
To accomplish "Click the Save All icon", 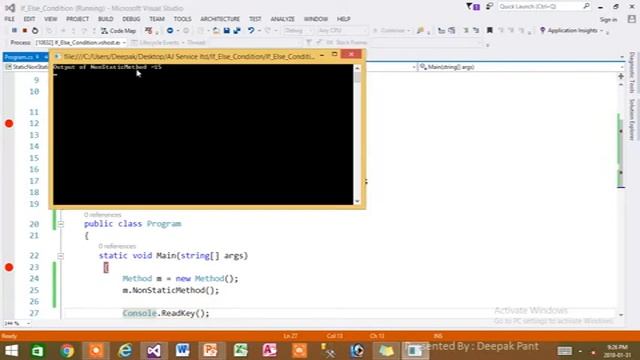I will pyautogui.click(x=237, y=31).
